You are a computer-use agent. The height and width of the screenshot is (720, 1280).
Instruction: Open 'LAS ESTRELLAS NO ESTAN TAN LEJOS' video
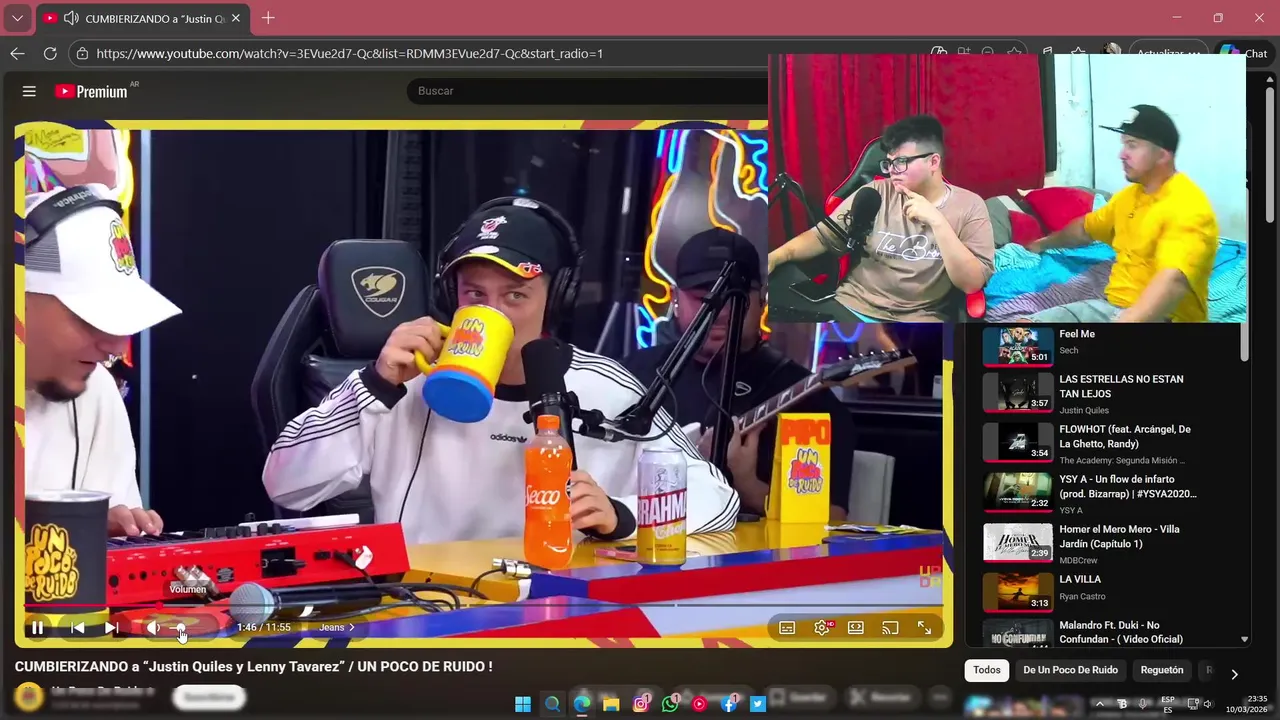tap(1121, 386)
